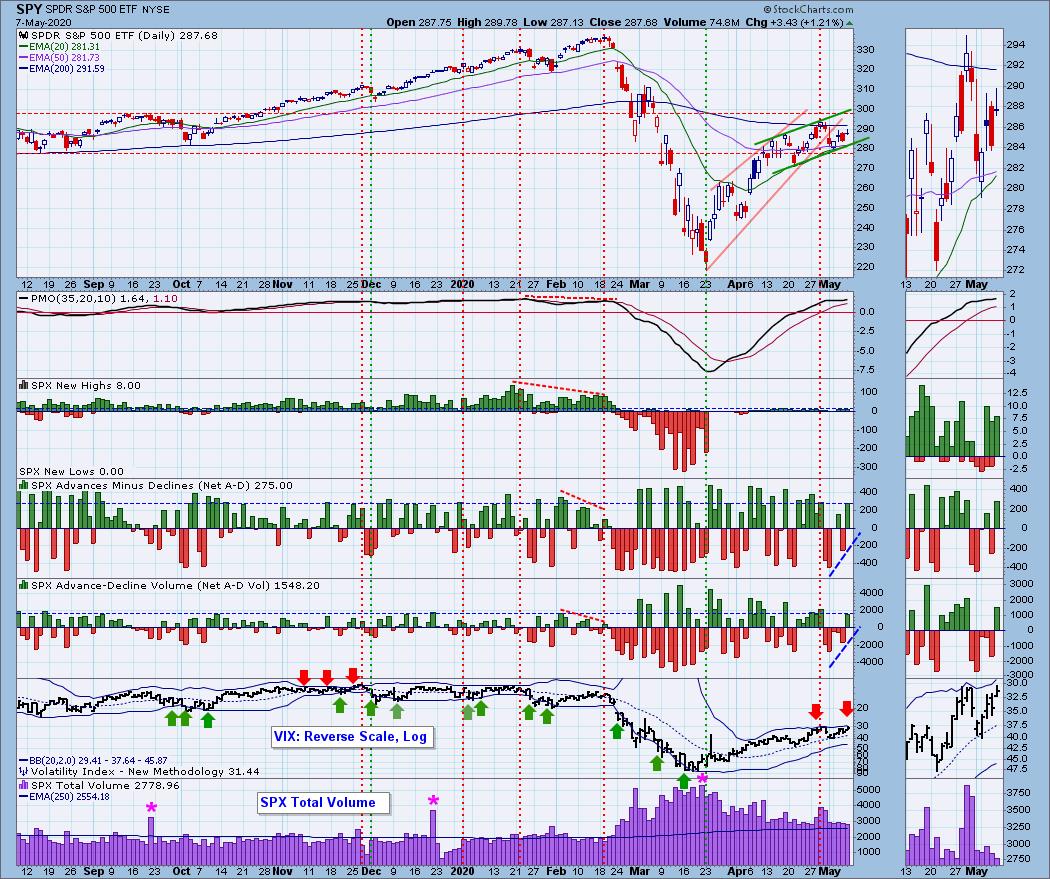The width and height of the screenshot is (1050, 879).
Task: Click the Volume 74.8M value
Action: pyautogui.click(x=701, y=22)
